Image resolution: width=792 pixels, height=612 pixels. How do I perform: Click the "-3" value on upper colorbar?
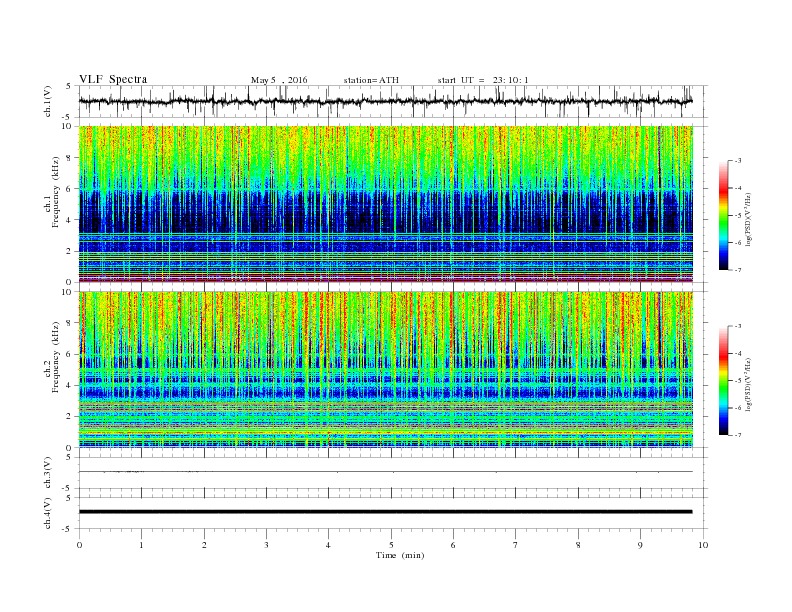pos(738,161)
